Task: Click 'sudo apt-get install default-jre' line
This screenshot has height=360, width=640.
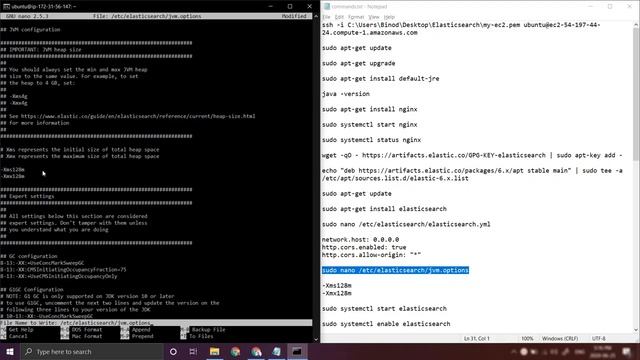Action: click(380, 79)
